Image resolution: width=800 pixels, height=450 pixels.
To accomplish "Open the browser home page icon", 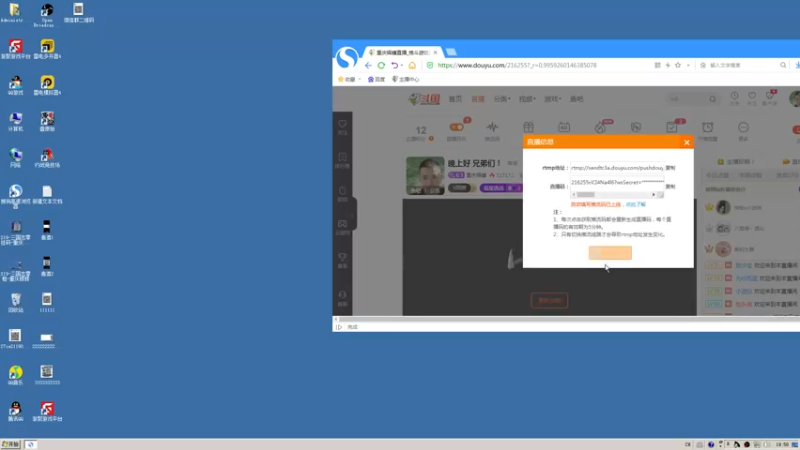I will (412, 65).
